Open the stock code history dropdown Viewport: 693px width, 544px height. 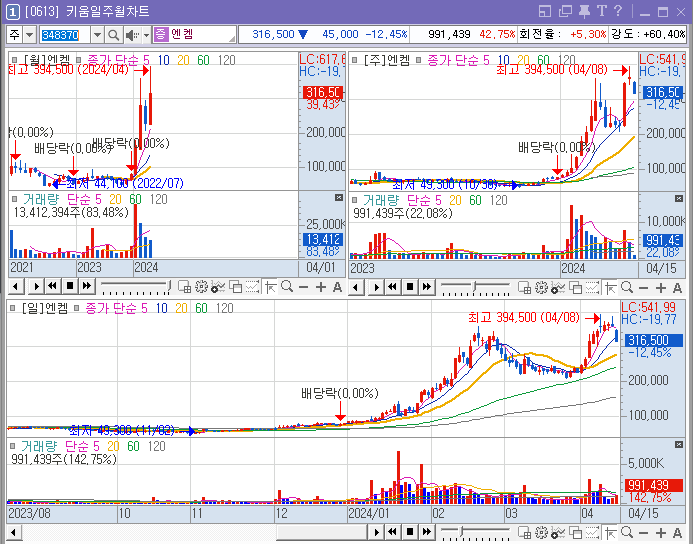coord(97,35)
